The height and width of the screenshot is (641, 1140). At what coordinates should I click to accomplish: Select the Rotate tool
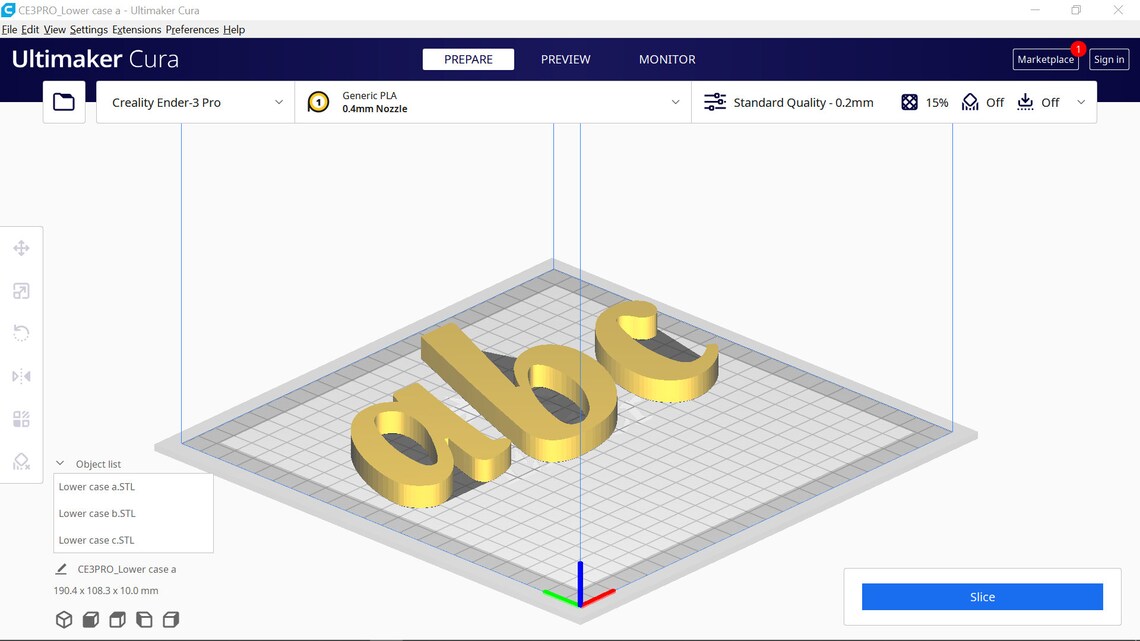(x=21, y=333)
